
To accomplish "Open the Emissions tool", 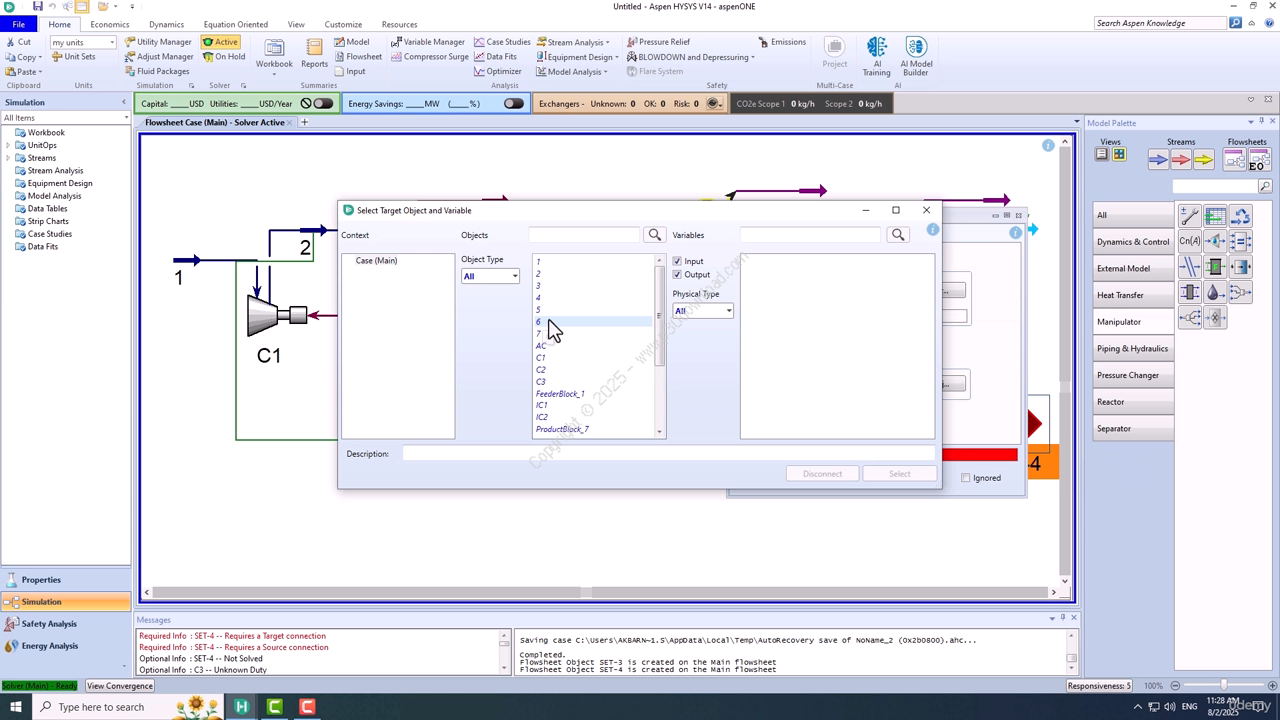I will [x=781, y=42].
